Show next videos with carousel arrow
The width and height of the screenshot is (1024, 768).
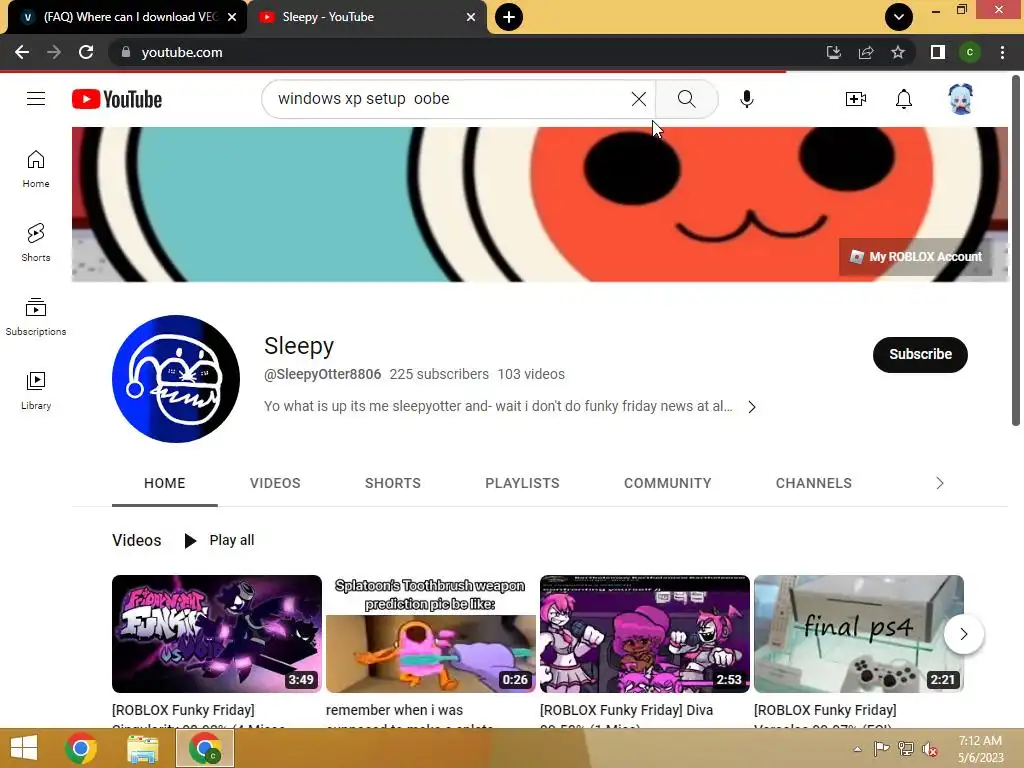[x=964, y=634]
